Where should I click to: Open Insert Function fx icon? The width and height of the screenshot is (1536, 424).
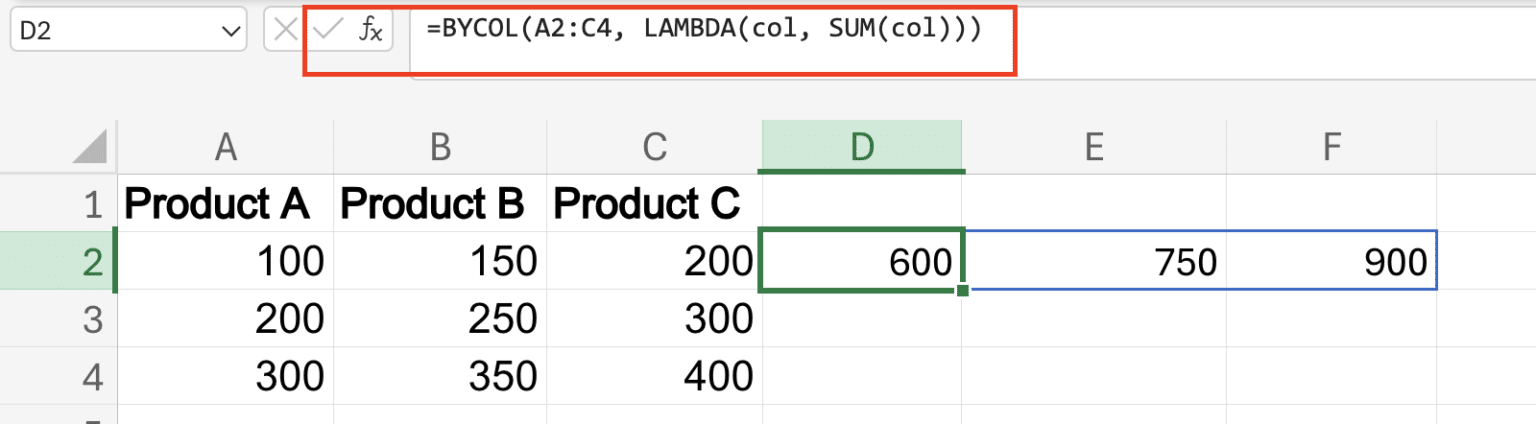[x=370, y=31]
